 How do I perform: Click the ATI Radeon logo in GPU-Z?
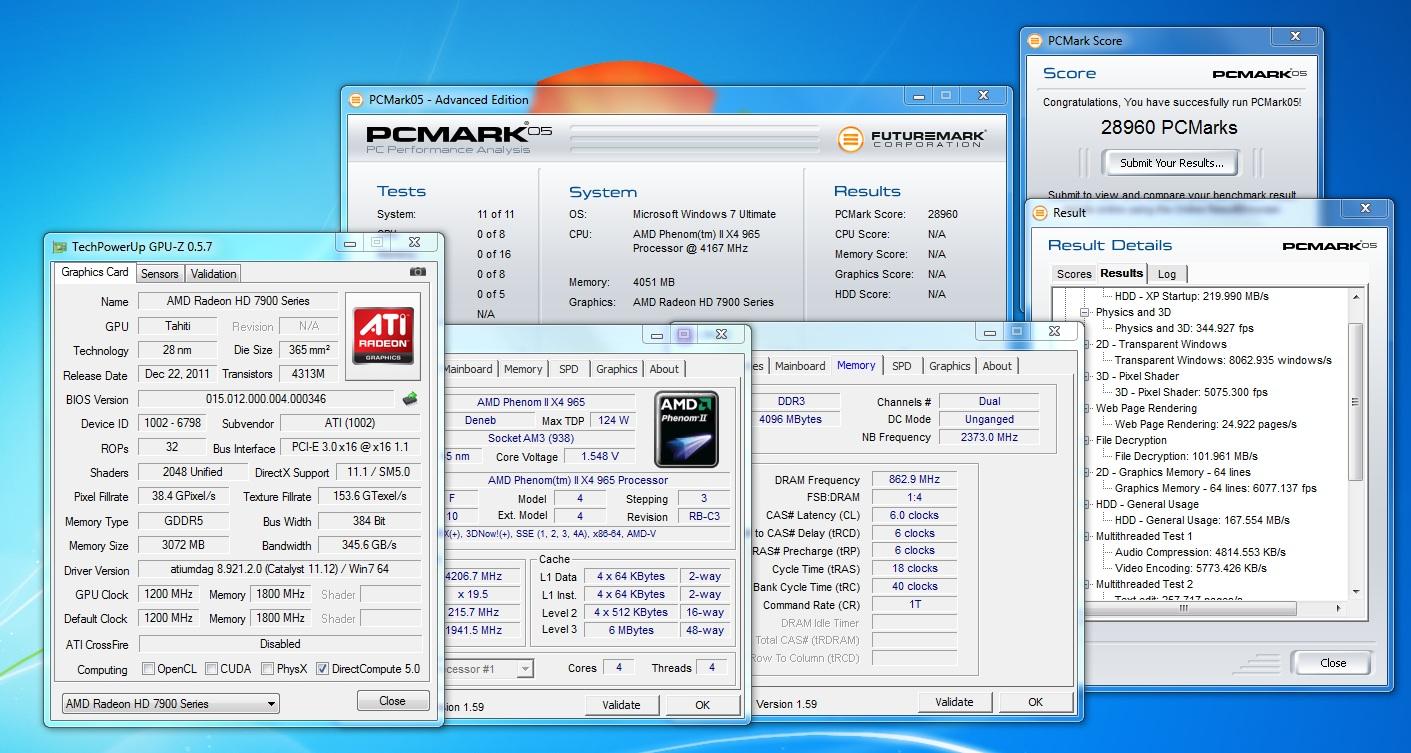[384, 336]
